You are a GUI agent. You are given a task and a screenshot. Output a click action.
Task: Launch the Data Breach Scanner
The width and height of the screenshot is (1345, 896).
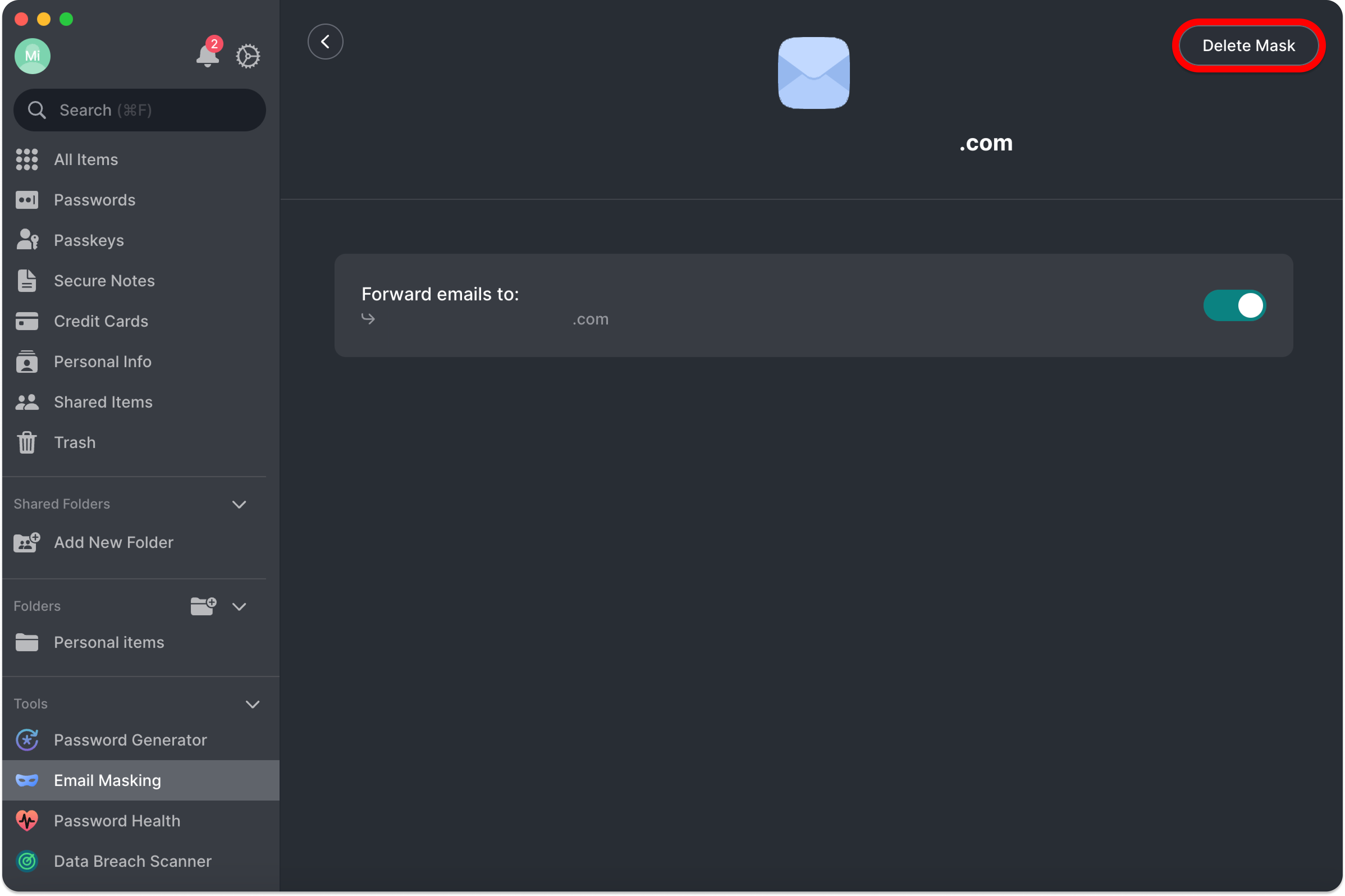[x=132, y=861]
